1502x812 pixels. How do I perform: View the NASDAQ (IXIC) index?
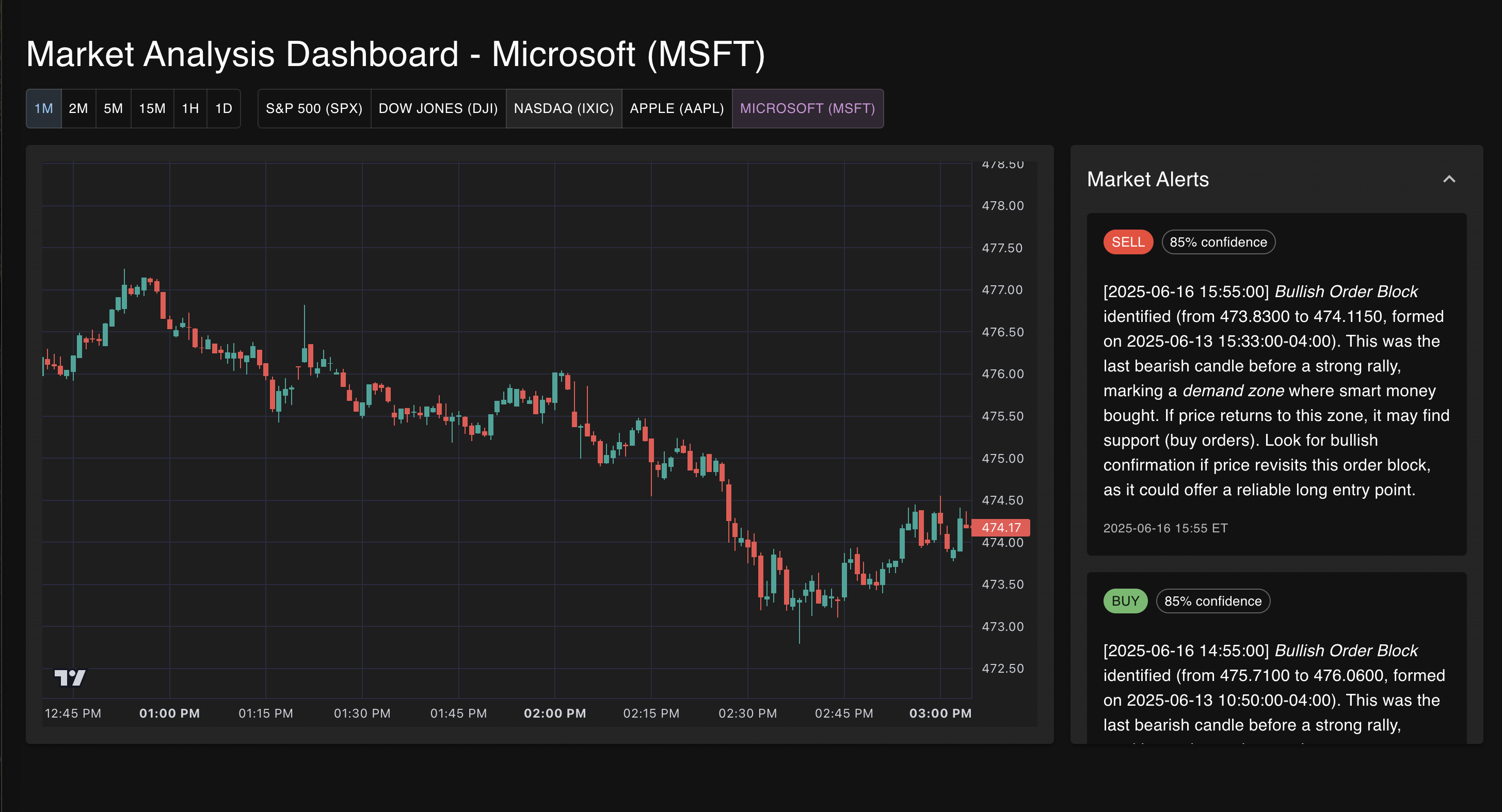pyautogui.click(x=564, y=108)
